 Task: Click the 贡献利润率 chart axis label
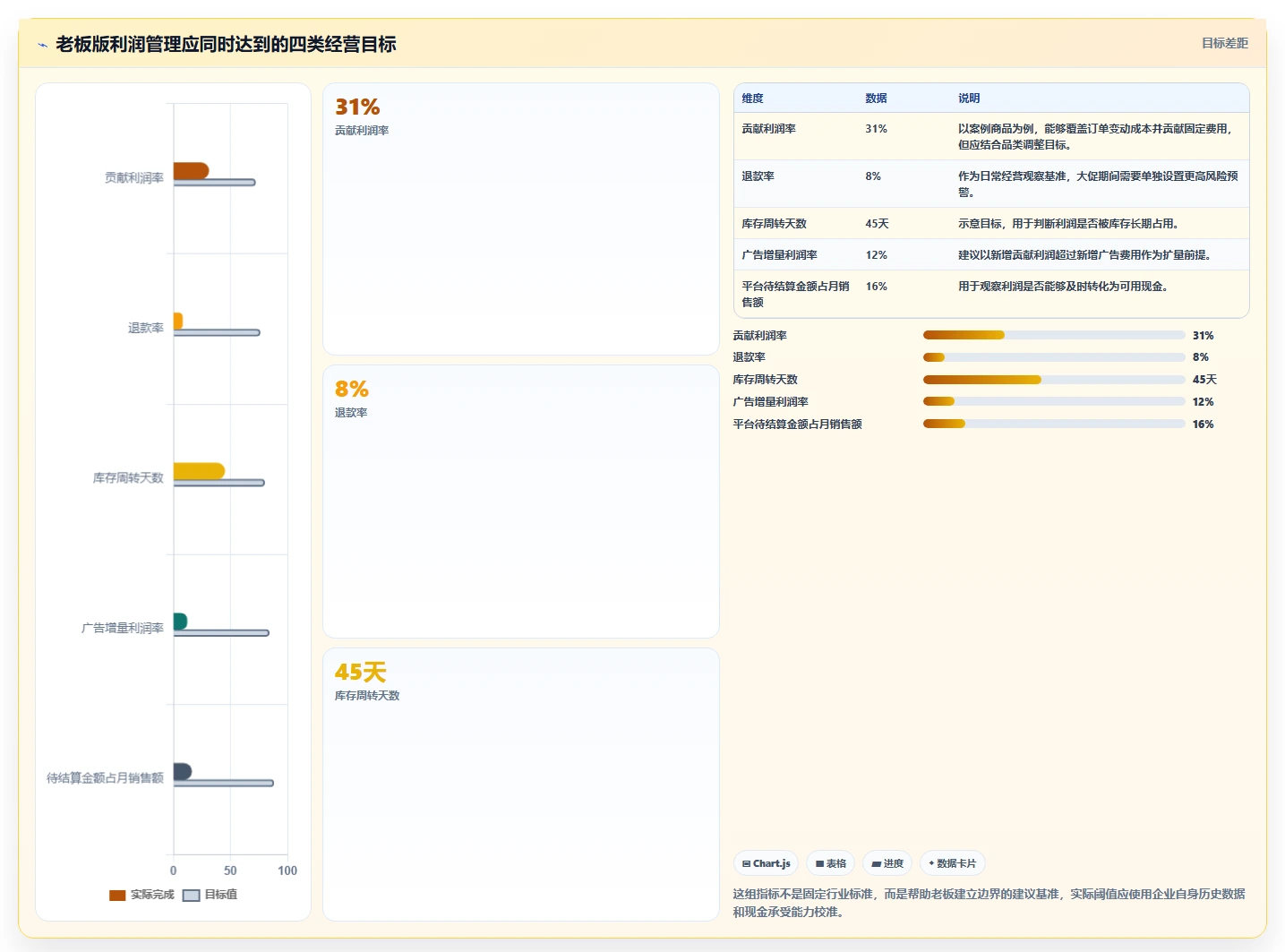(134, 178)
